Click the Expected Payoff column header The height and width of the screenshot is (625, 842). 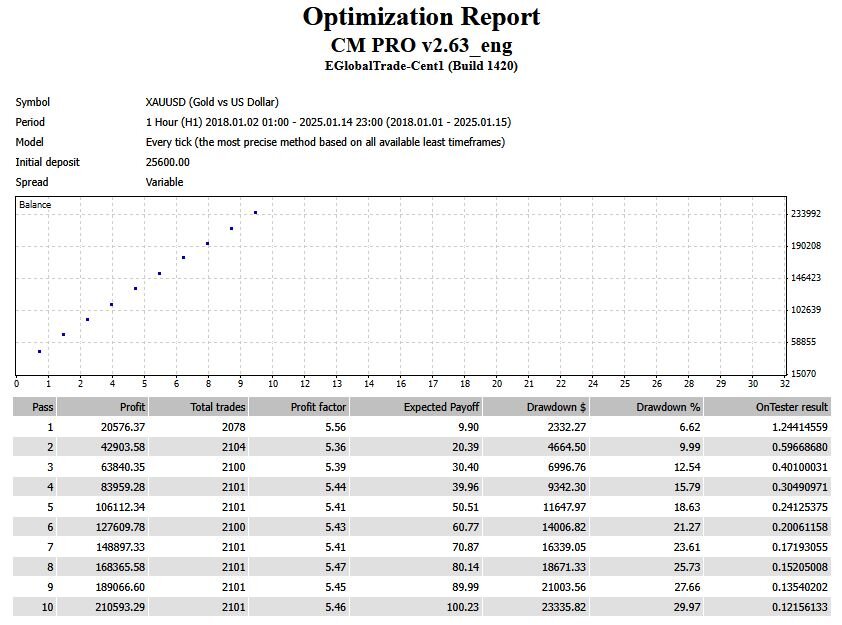416,407
